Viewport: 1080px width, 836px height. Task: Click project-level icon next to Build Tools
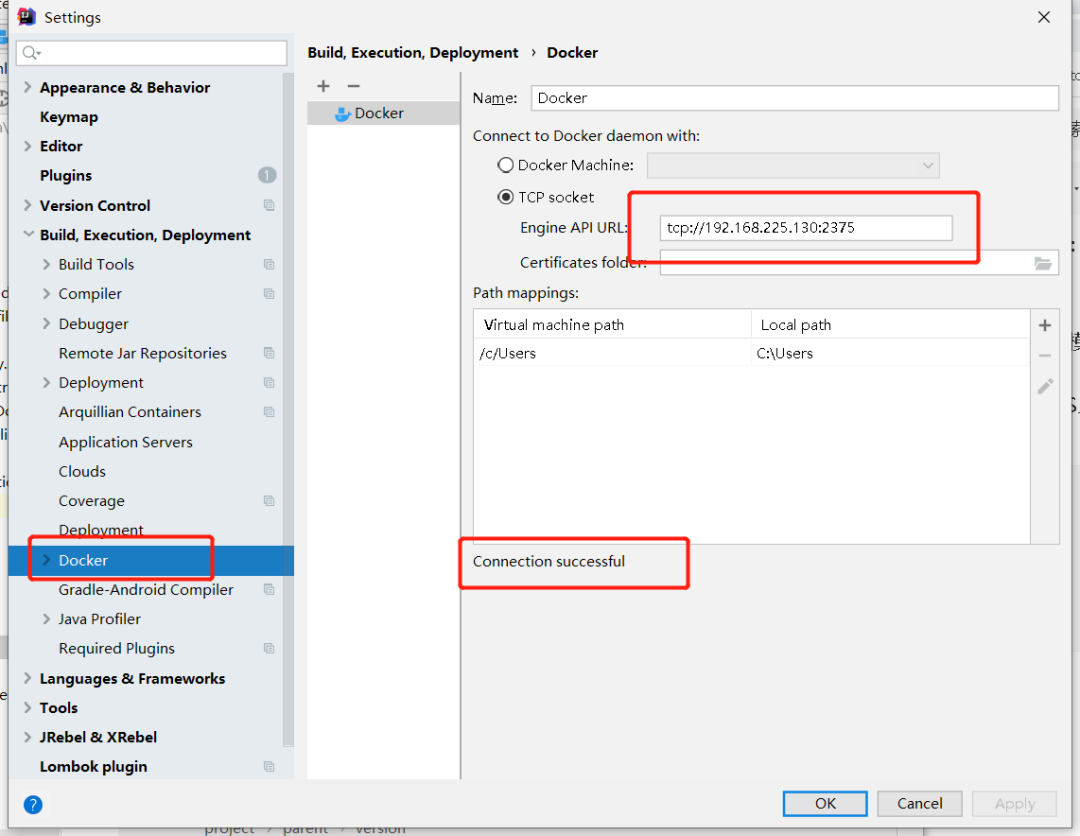[269, 264]
